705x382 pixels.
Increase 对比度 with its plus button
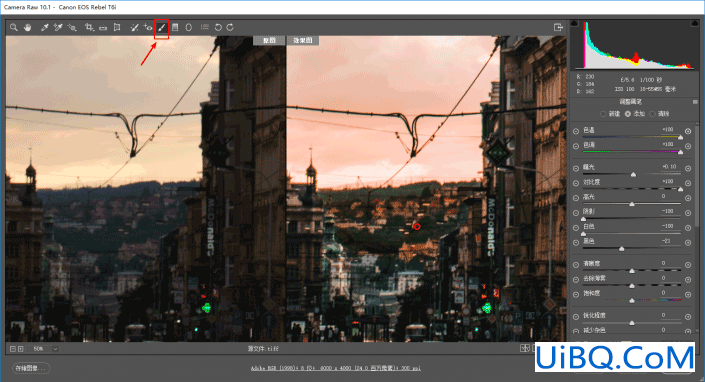click(x=688, y=183)
